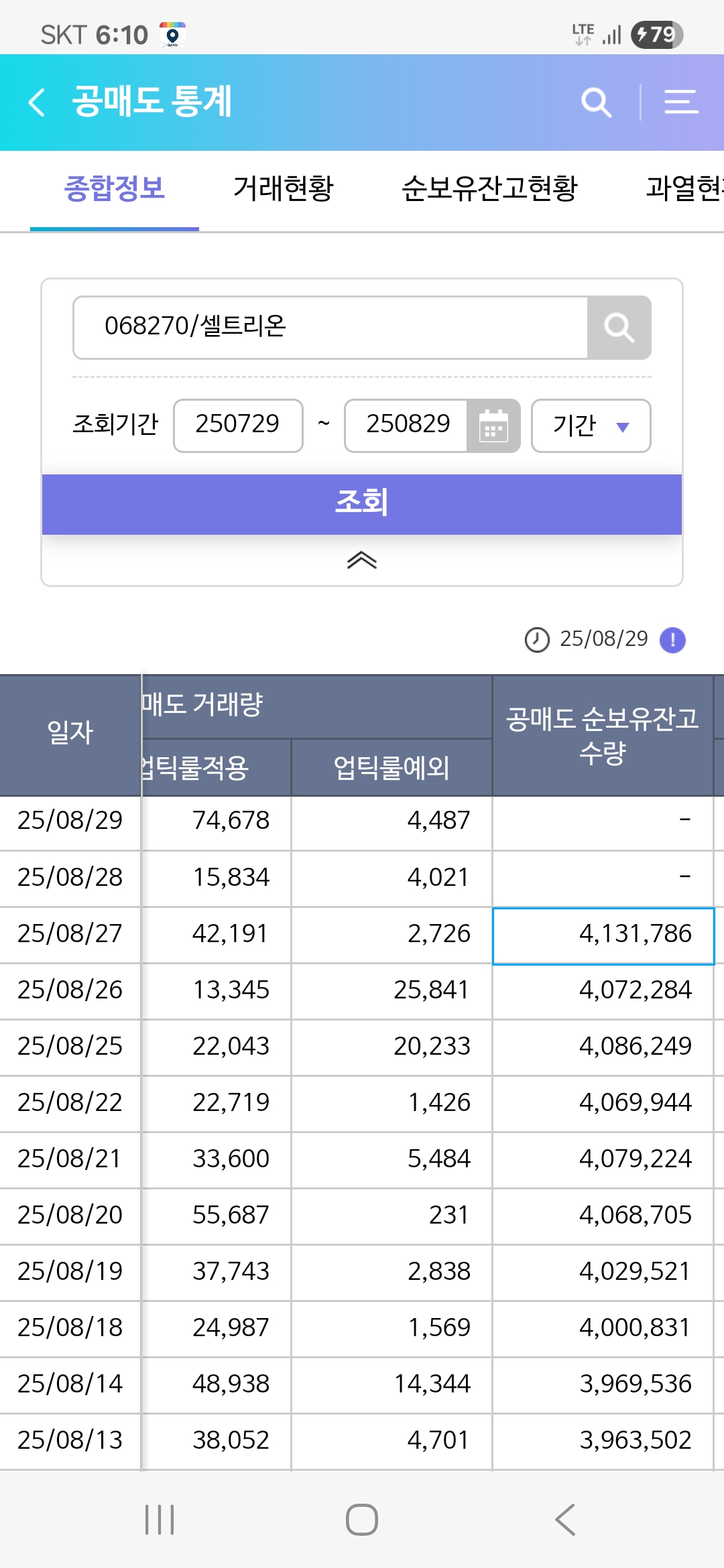Viewport: 724px width, 1568px height.
Task: Tap the 업틱룰적용 column header
Action: pyautogui.click(x=217, y=767)
